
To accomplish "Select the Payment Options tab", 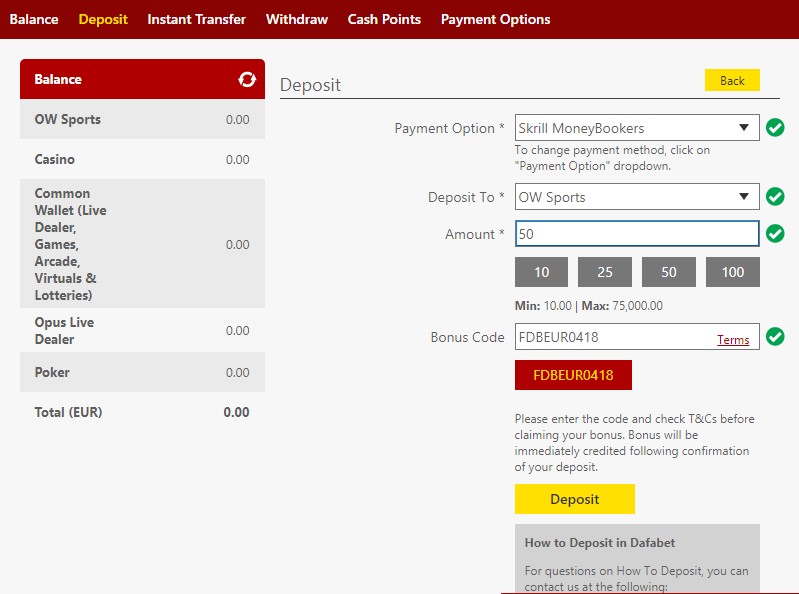I will (x=495, y=19).
